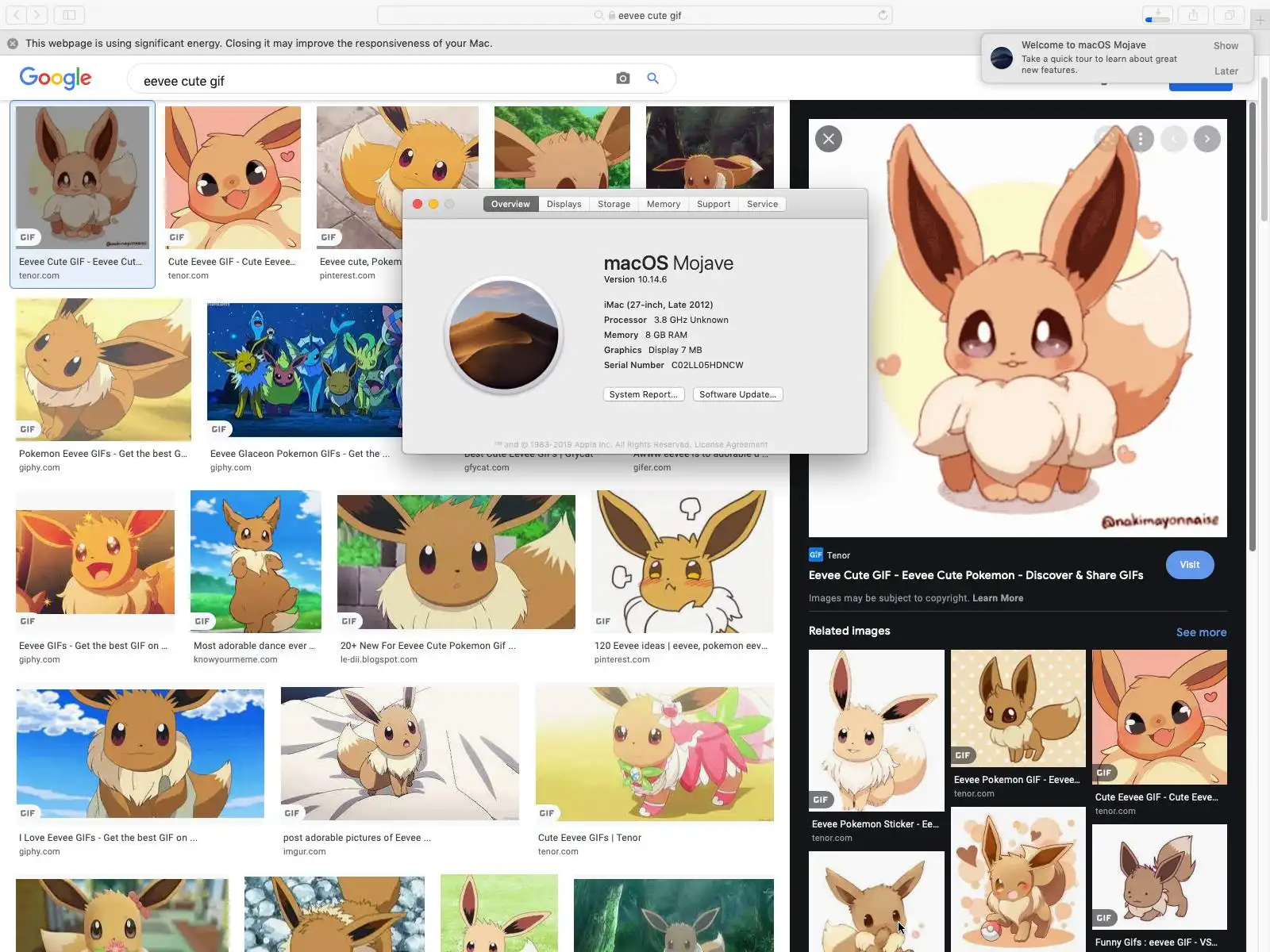Click Later on the Mojave notification

pyautogui.click(x=1226, y=71)
